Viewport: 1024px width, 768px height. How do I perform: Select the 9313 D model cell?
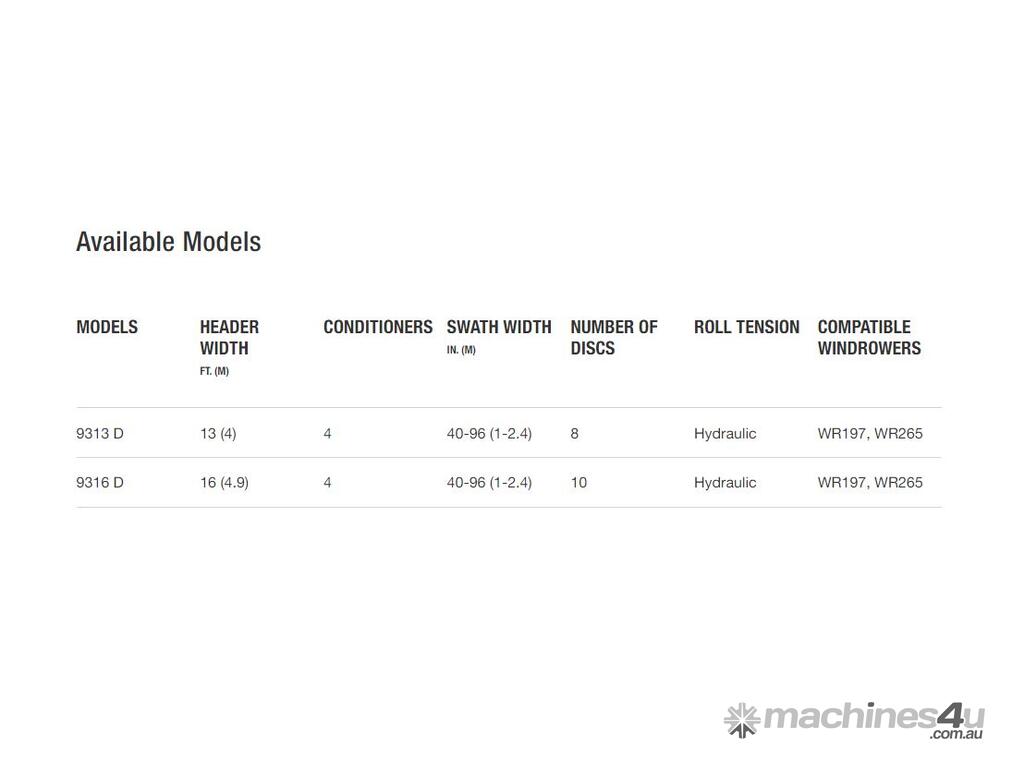(100, 434)
